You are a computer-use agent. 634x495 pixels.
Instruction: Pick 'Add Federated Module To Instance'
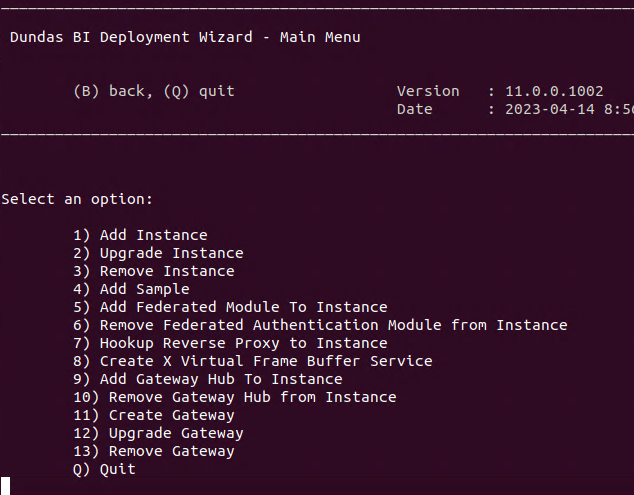[230, 307]
